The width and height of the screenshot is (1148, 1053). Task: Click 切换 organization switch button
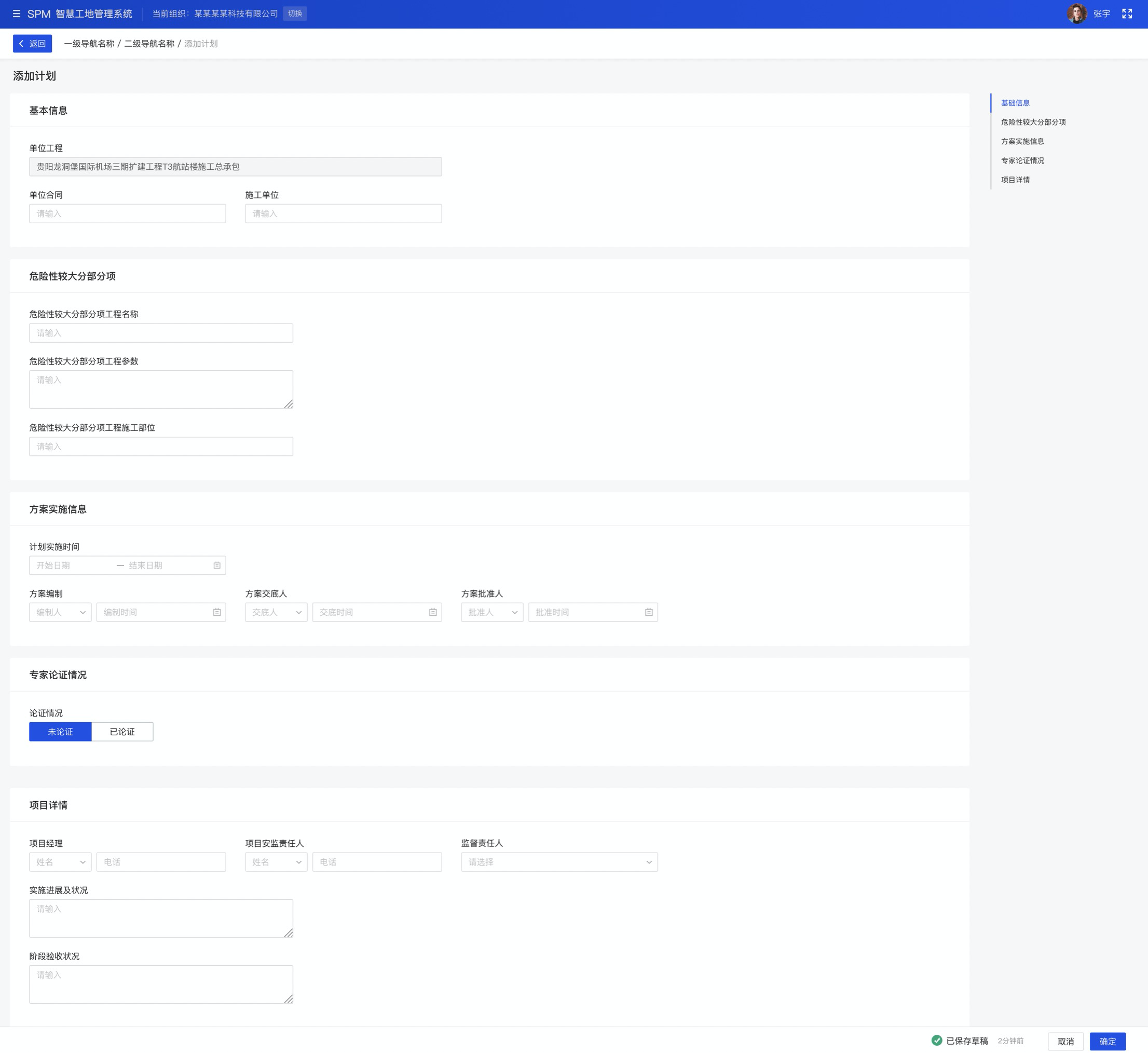point(295,14)
